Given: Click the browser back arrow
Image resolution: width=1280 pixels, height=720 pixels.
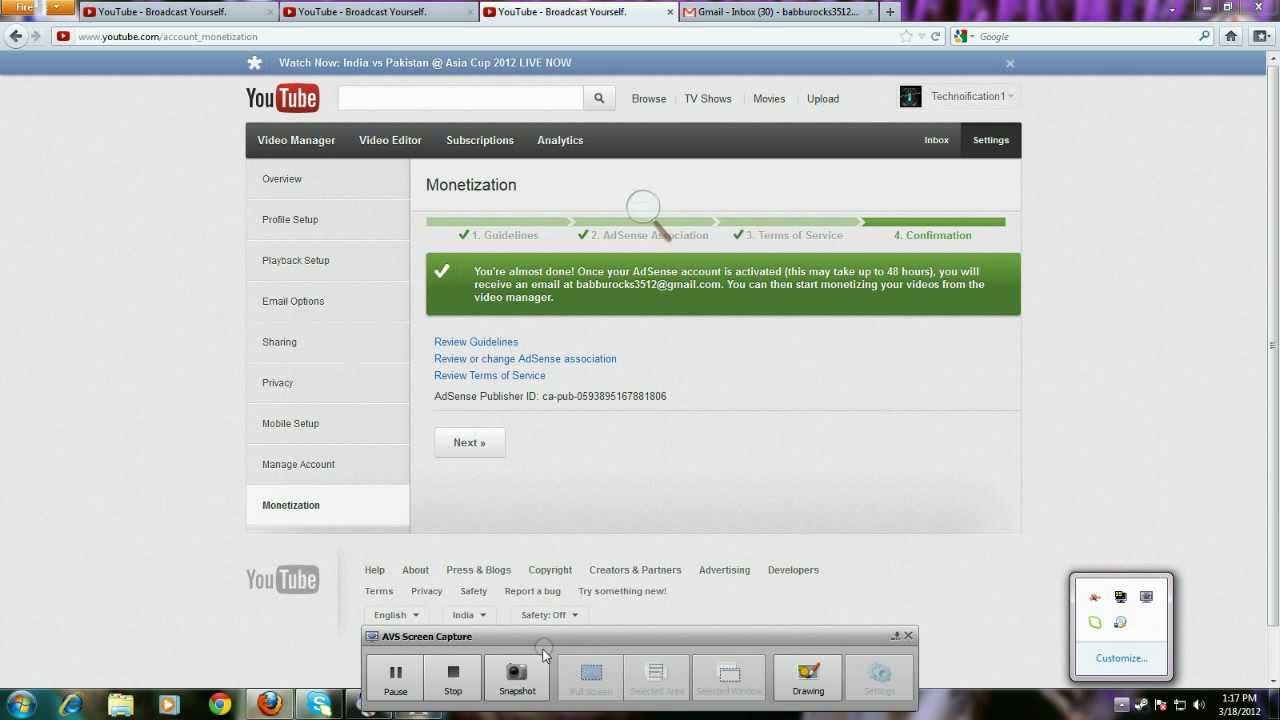Looking at the screenshot, I should 15,36.
